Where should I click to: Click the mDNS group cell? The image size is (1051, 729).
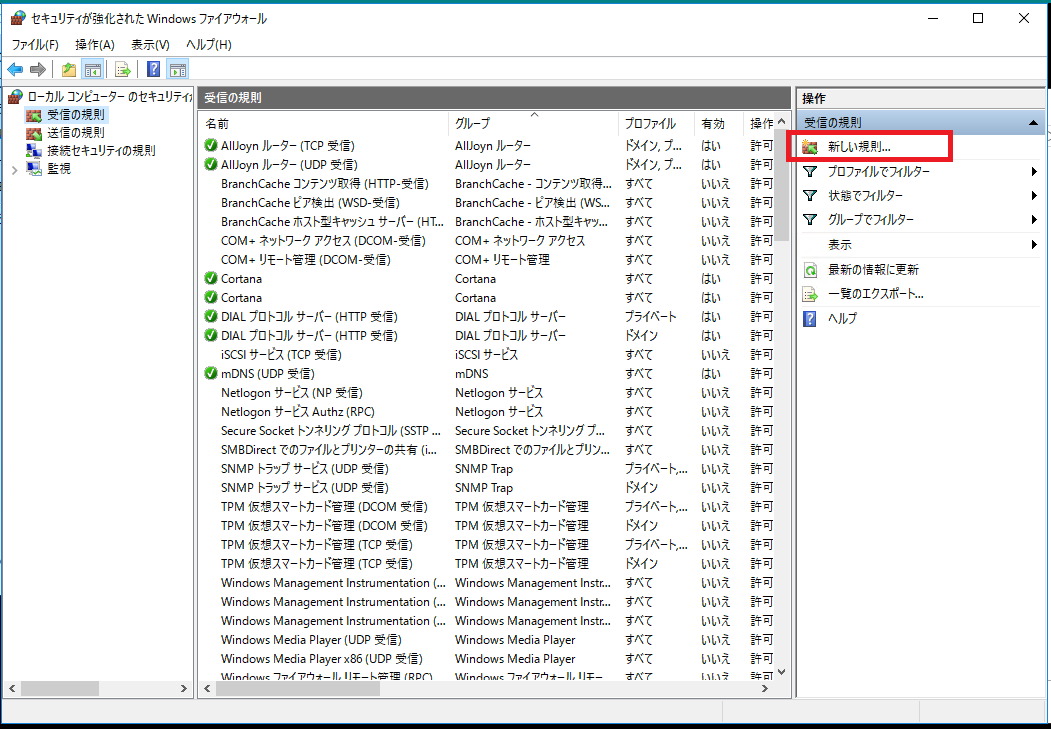[x=472, y=373]
